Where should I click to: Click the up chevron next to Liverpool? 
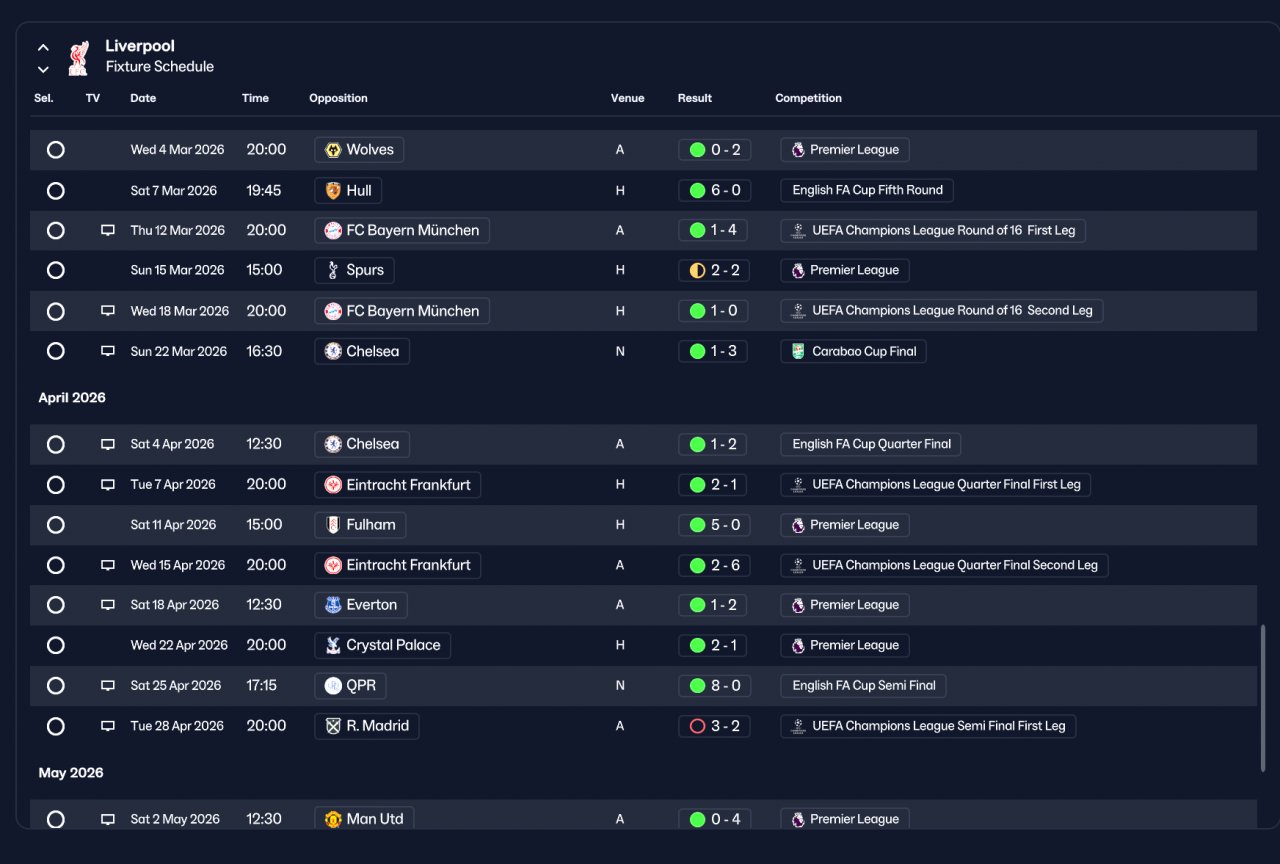(x=43, y=47)
